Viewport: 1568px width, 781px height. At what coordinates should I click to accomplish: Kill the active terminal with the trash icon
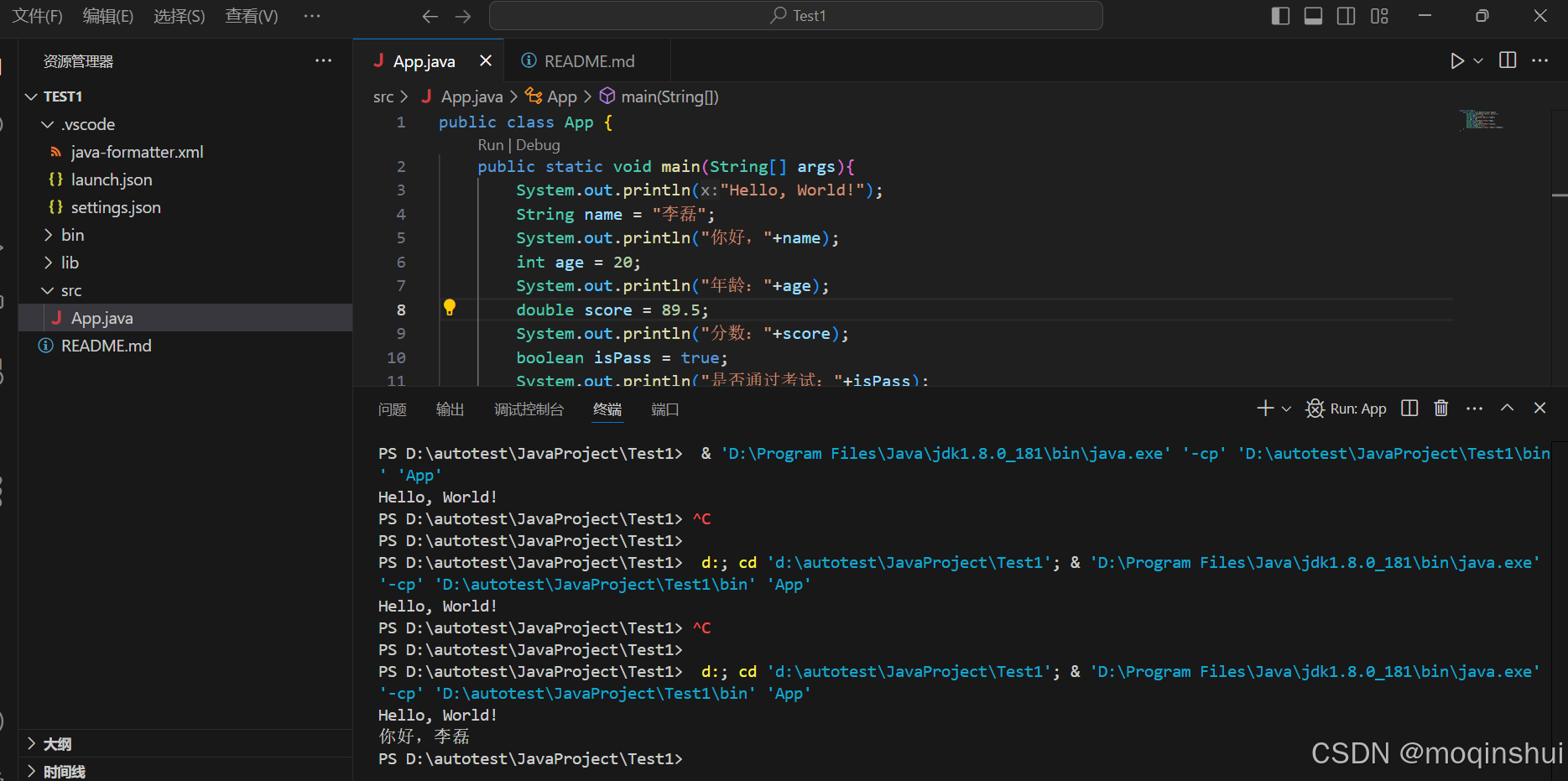(x=1440, y=409)
